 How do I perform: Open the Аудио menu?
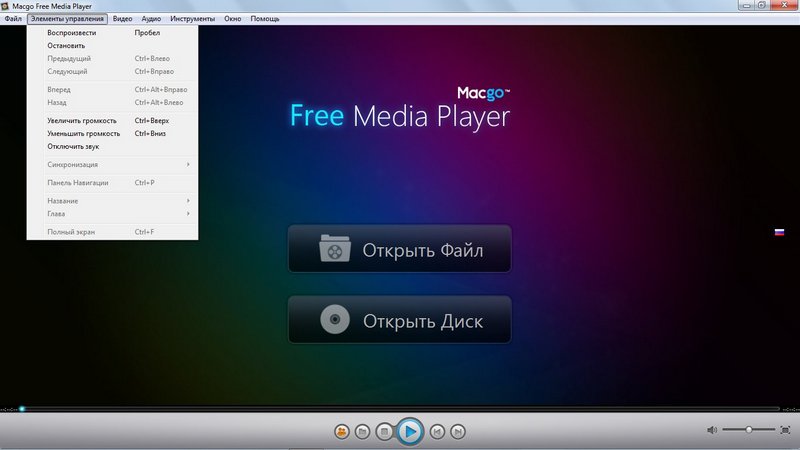click(151, 19)
